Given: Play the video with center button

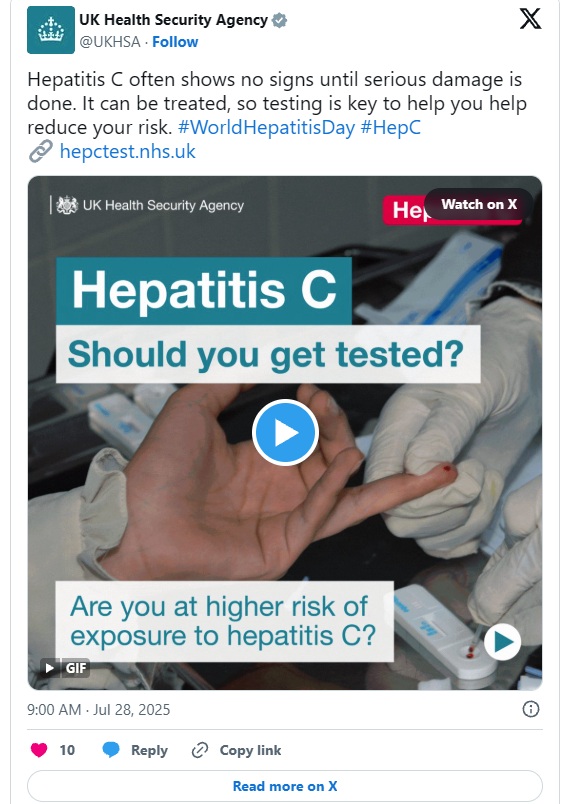Looking at the screenshot, I should [x=286, y=432].
